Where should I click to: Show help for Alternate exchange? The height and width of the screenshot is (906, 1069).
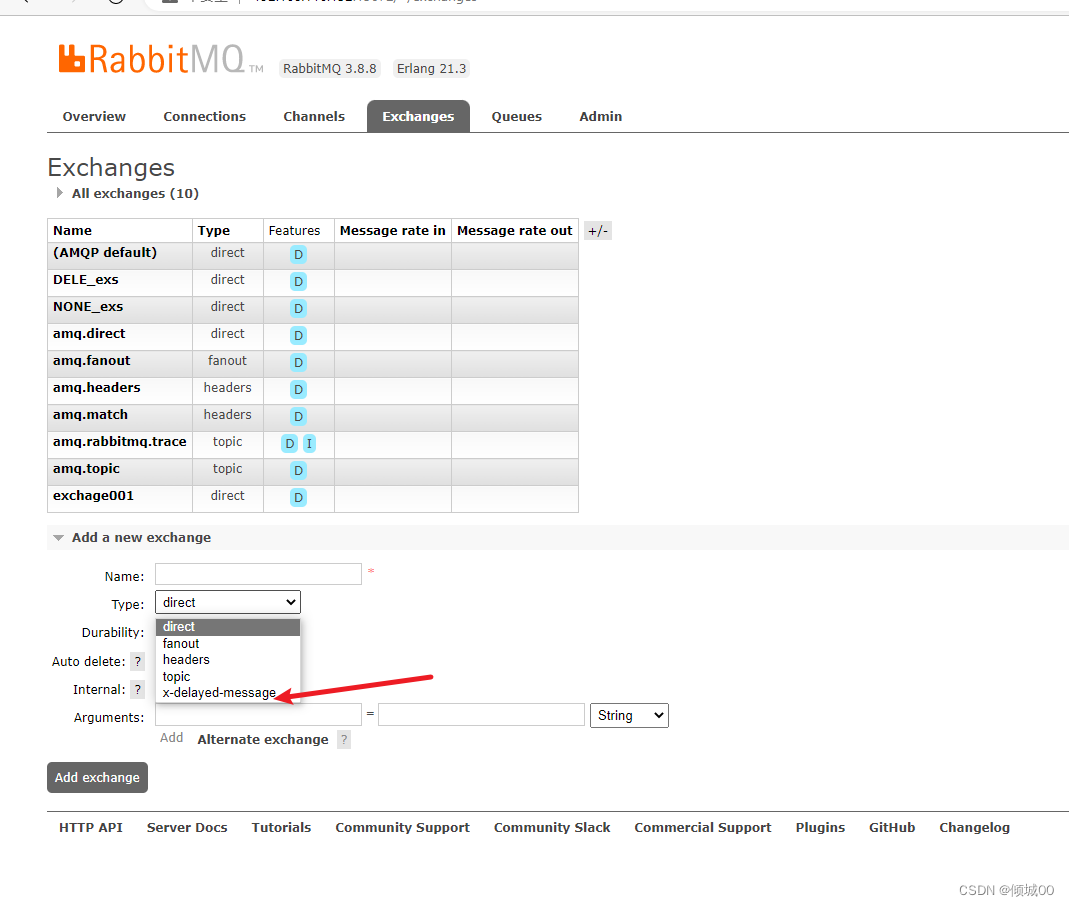[344, 740]
